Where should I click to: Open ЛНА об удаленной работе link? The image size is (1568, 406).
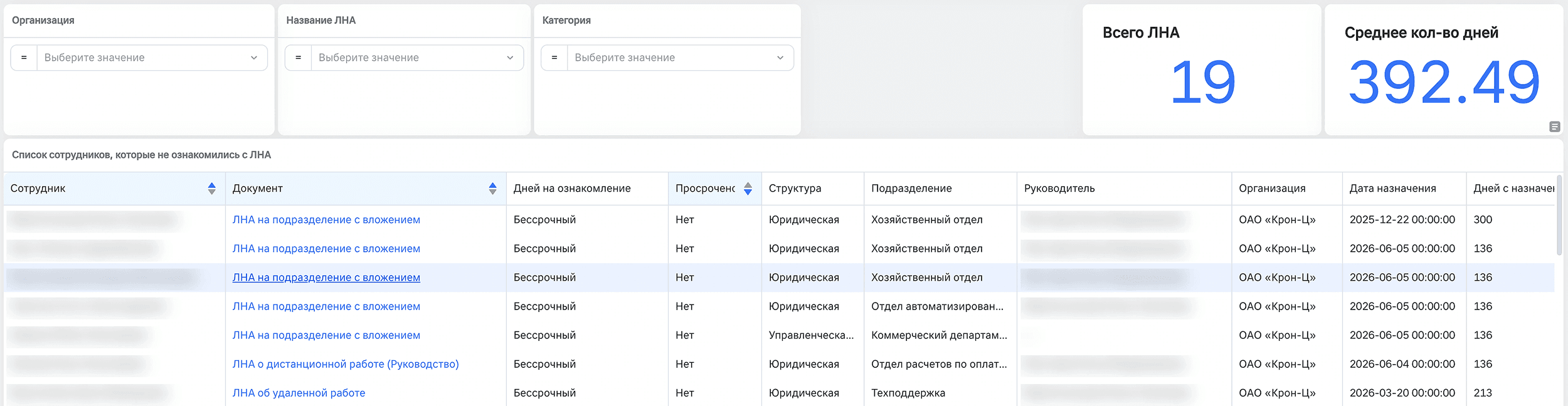[299, 393]
